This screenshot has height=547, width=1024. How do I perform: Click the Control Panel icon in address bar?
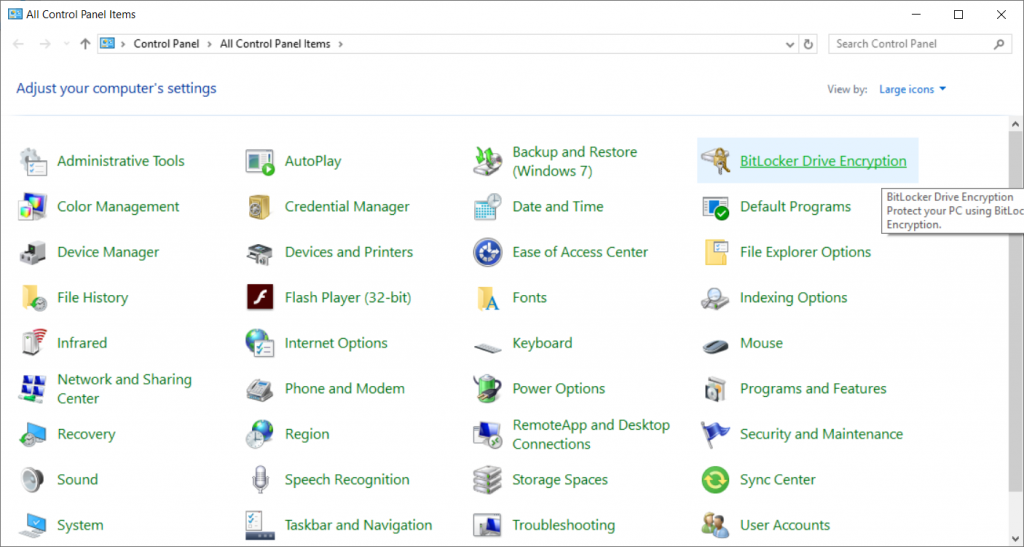pyautogui.click(x=107, y=44)
